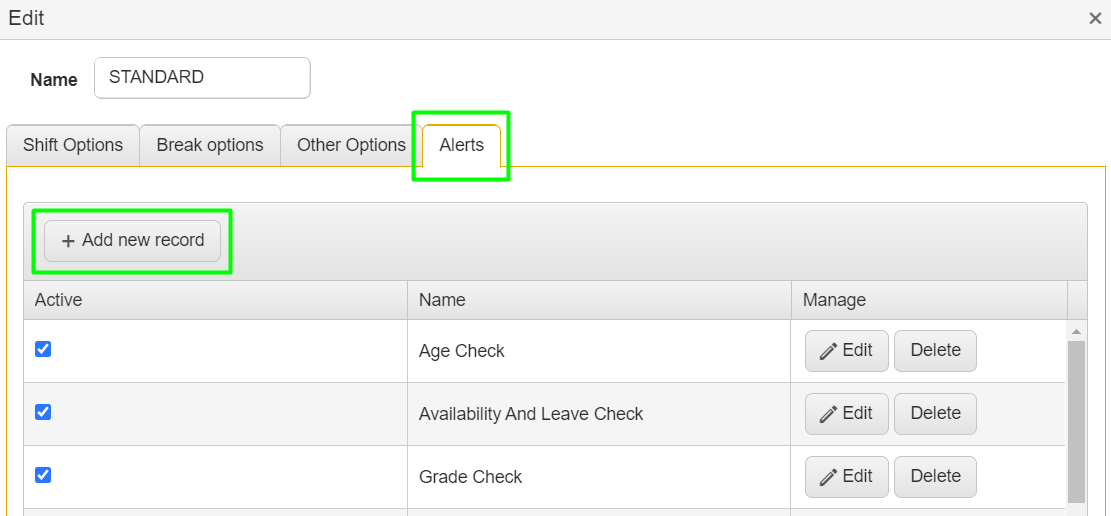Disable the Active checkbox for Grade Check
1111x516 pixels.
pos(43,475)
